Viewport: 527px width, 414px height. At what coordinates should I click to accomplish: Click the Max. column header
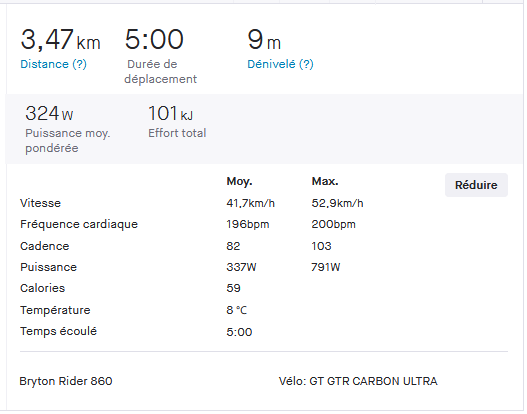pos(326,182)
